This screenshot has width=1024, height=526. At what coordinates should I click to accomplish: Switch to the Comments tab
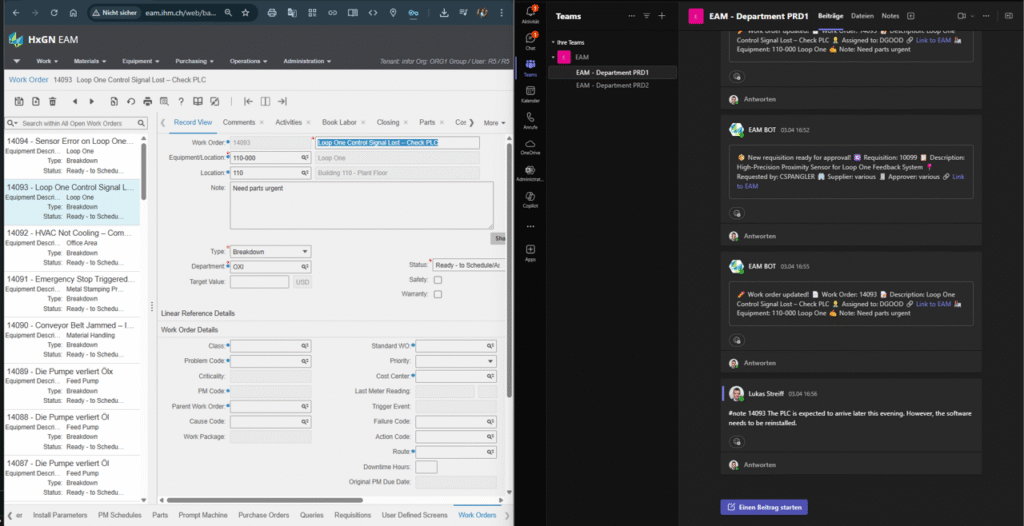pos(239,122)
